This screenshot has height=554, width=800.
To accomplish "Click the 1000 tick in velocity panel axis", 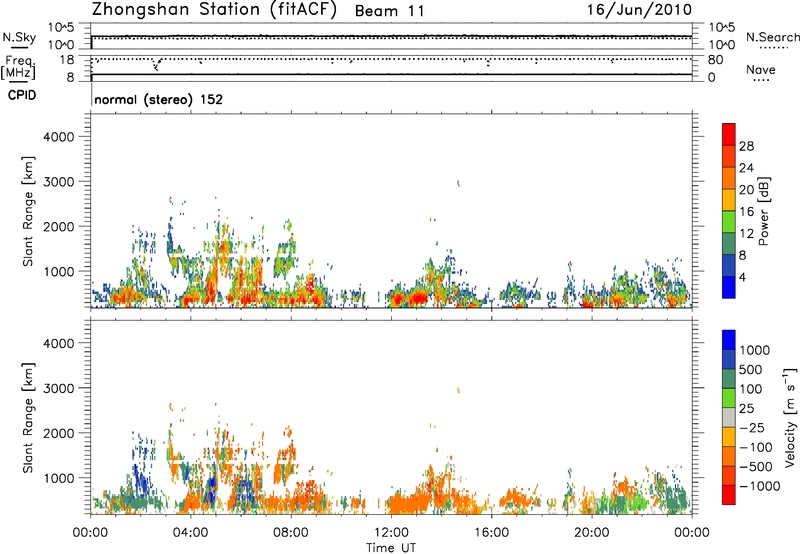I will (59, 478).
